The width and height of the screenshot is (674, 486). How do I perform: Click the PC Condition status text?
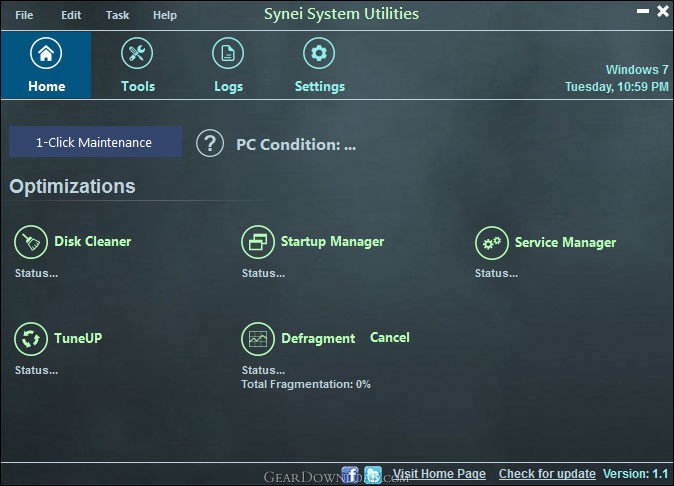point(296,145)
